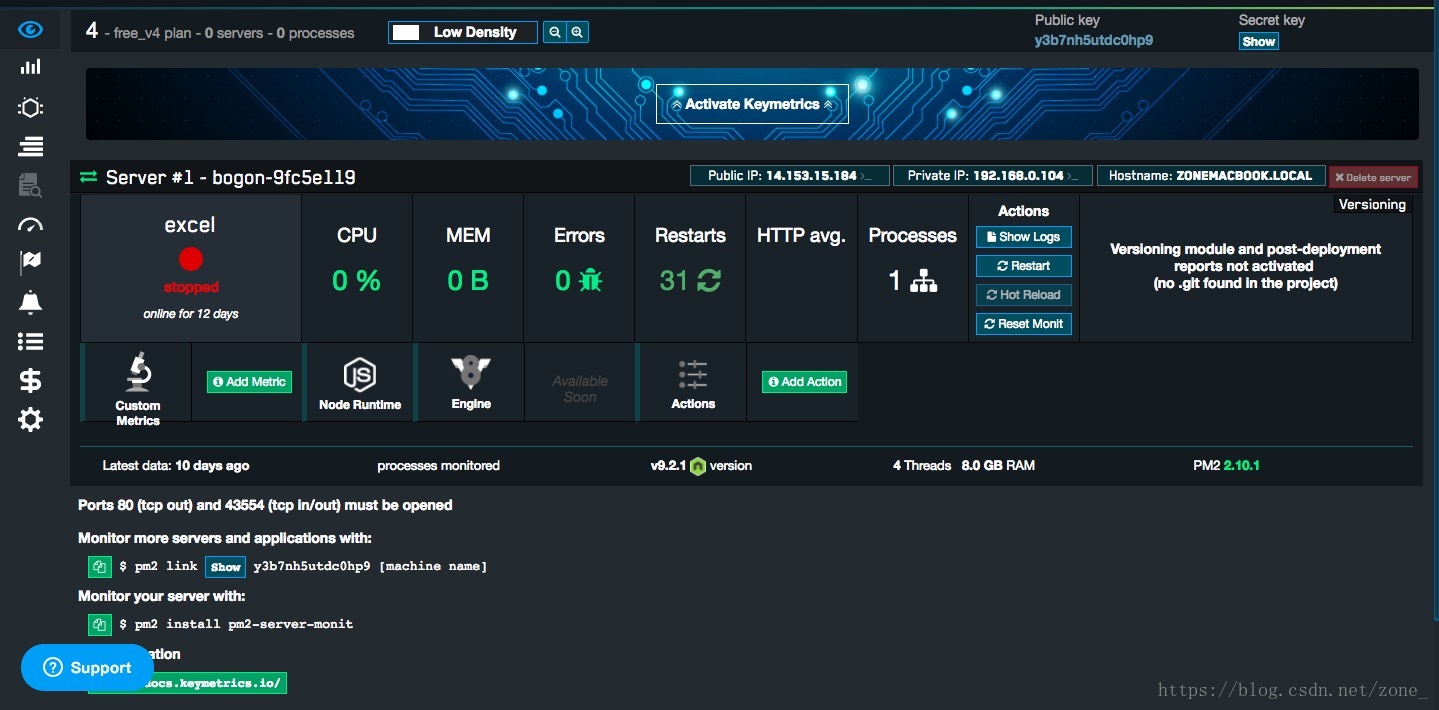This screenshot has width=1439, height=710.
Task: Open the eye overview icon in sidebar
Action: pyautogui.click(x=31, y=30)
